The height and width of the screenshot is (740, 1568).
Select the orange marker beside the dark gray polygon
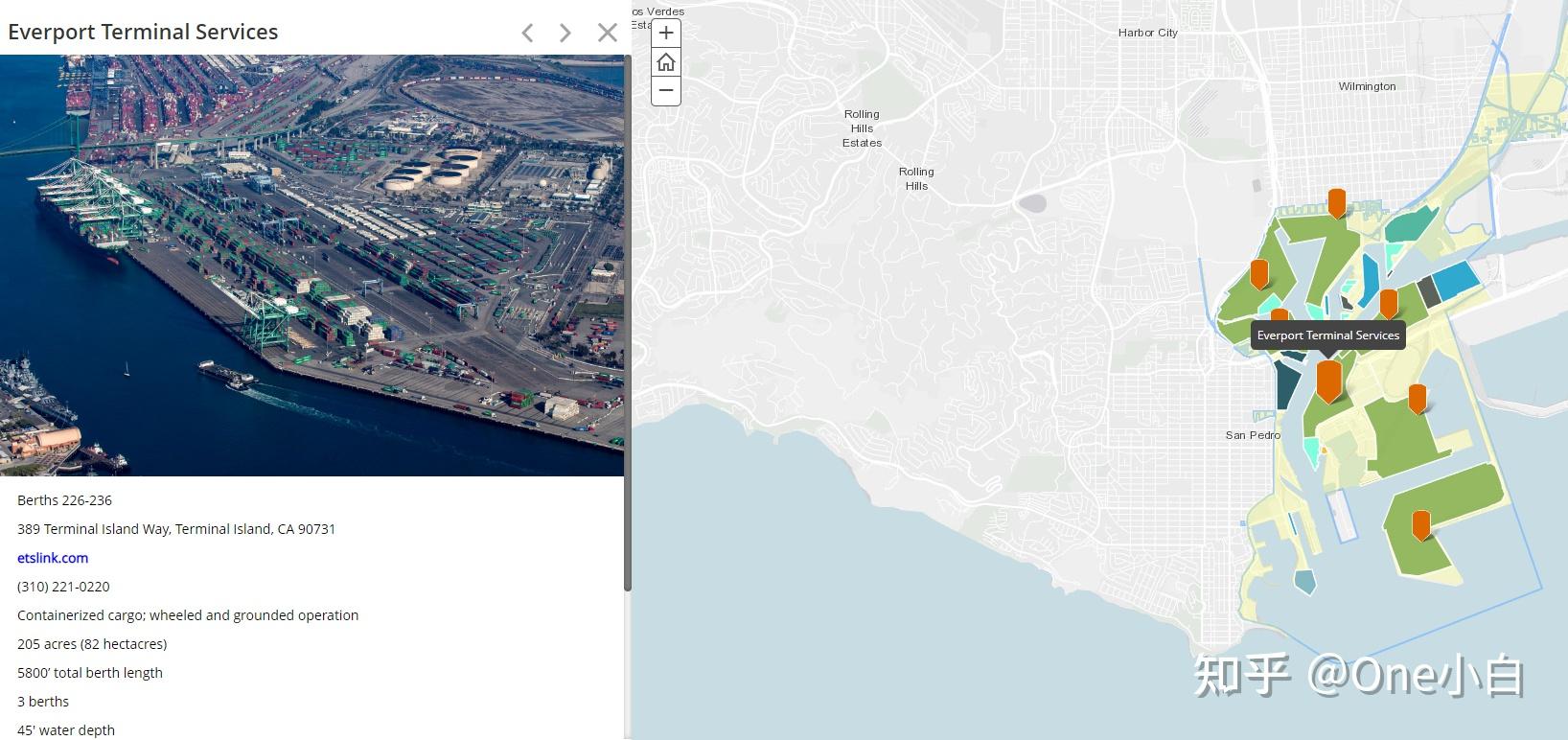coord(1389,304)
